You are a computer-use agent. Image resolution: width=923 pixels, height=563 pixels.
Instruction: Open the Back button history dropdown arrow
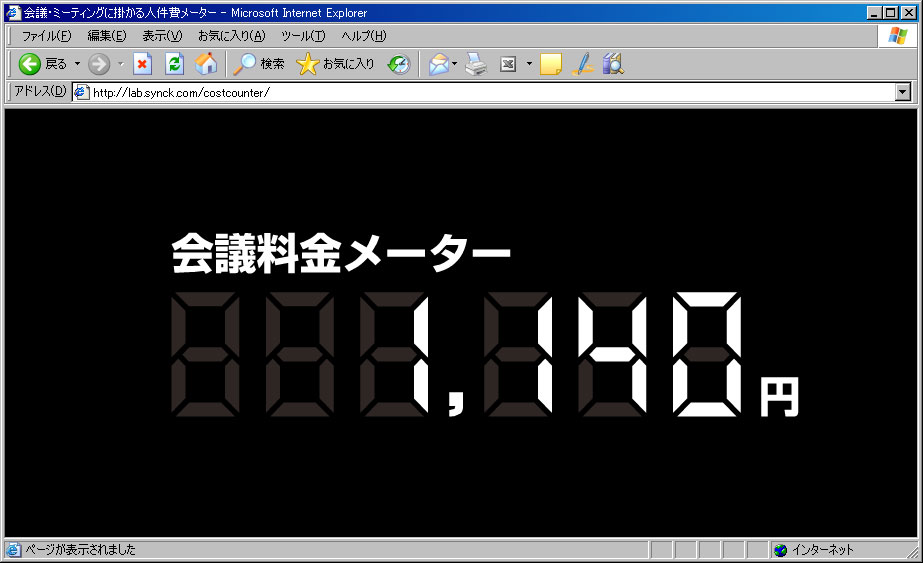[77, 64]
